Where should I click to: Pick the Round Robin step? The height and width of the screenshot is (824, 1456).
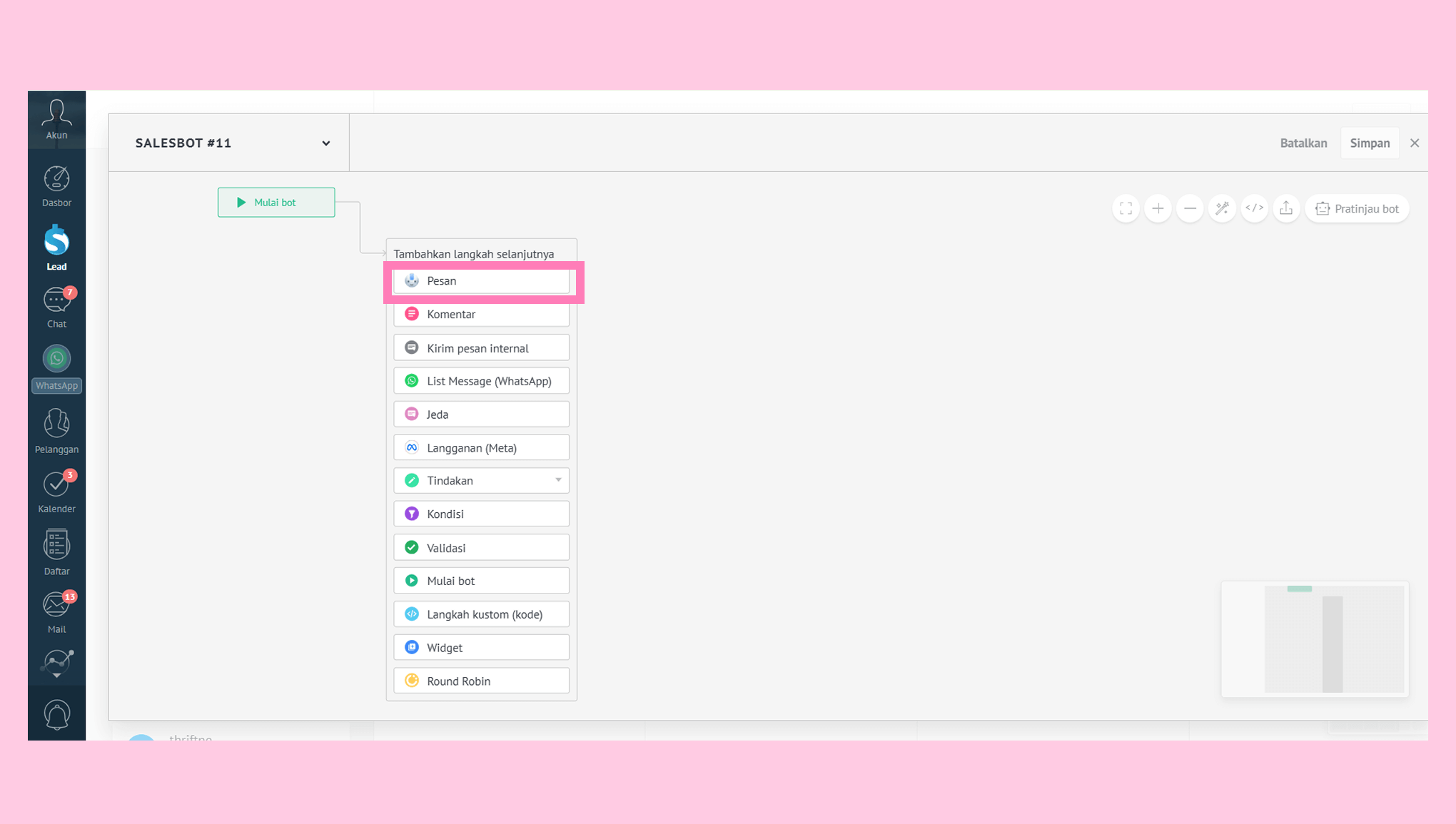tap(482, 681)
